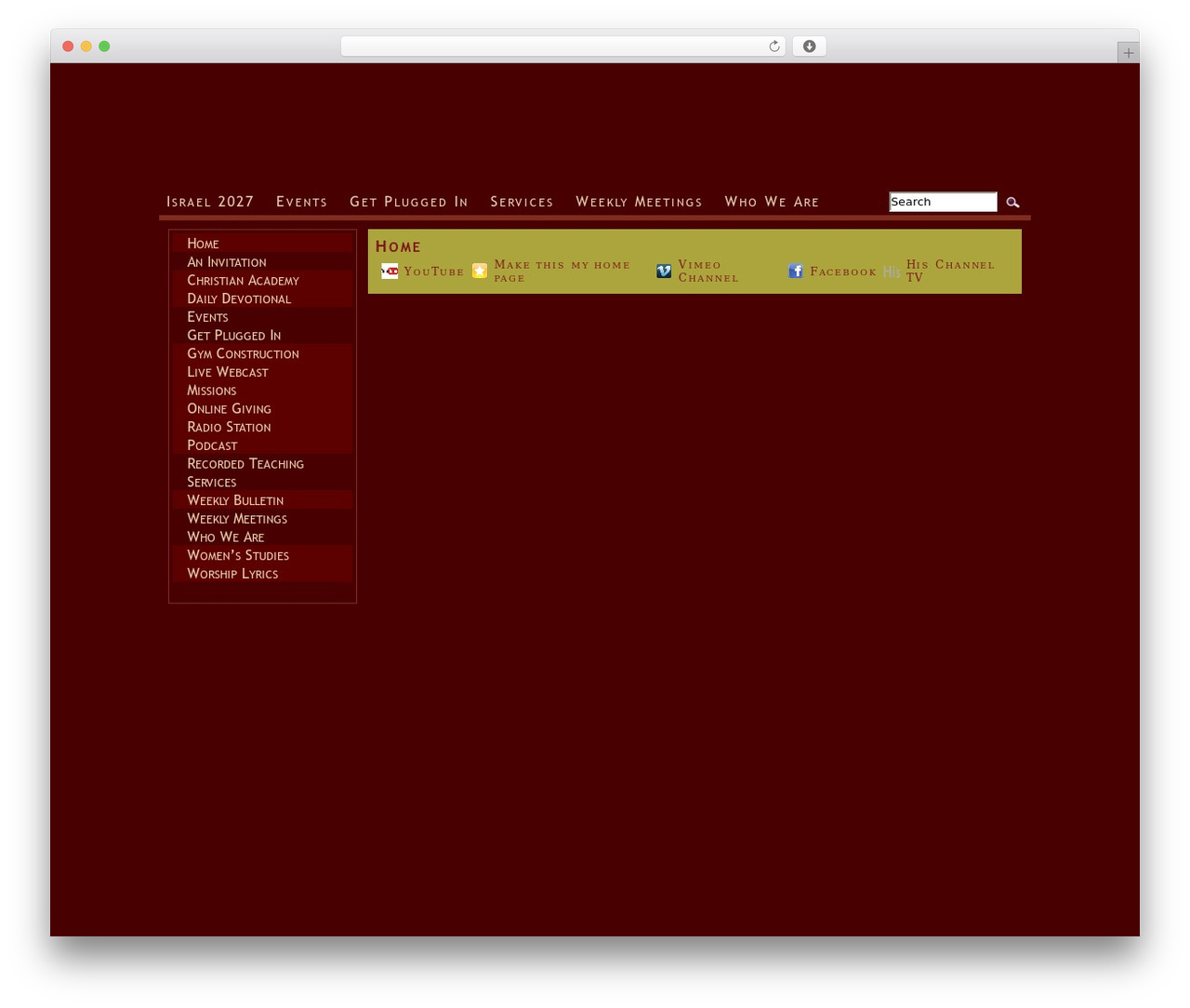Open the His Channel TV link
Viewport: 1190px width, 1008px height.
pyautogui.click(x=950, y=272)
